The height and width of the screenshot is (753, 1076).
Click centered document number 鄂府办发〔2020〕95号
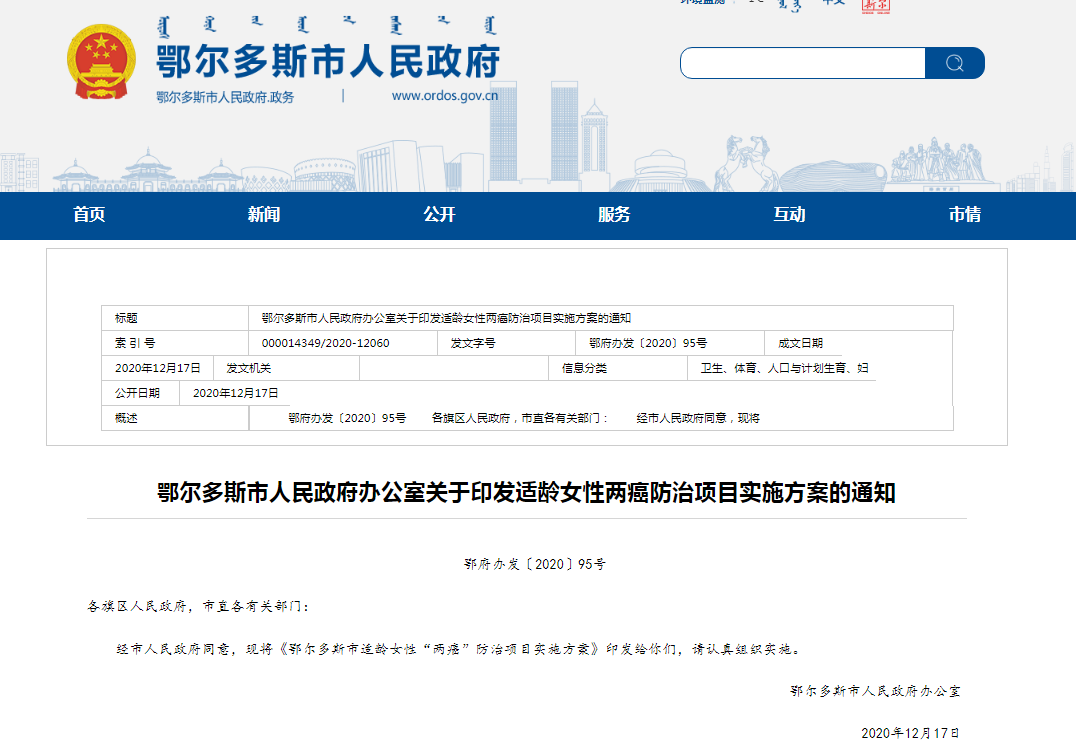click(535, 564)
